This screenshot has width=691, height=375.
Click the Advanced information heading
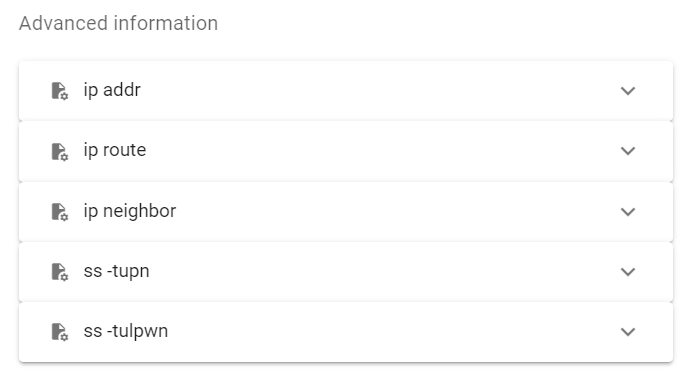(119, 23)
